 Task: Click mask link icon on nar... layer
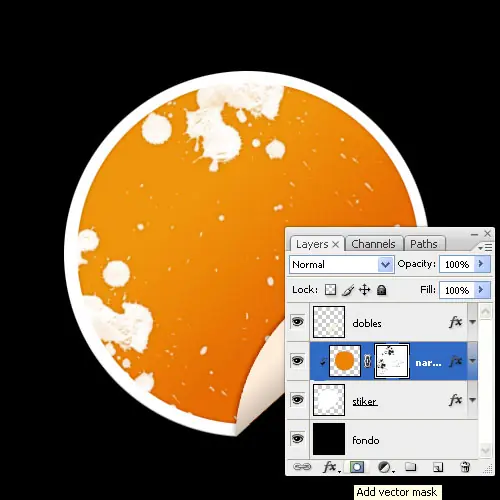368,361
